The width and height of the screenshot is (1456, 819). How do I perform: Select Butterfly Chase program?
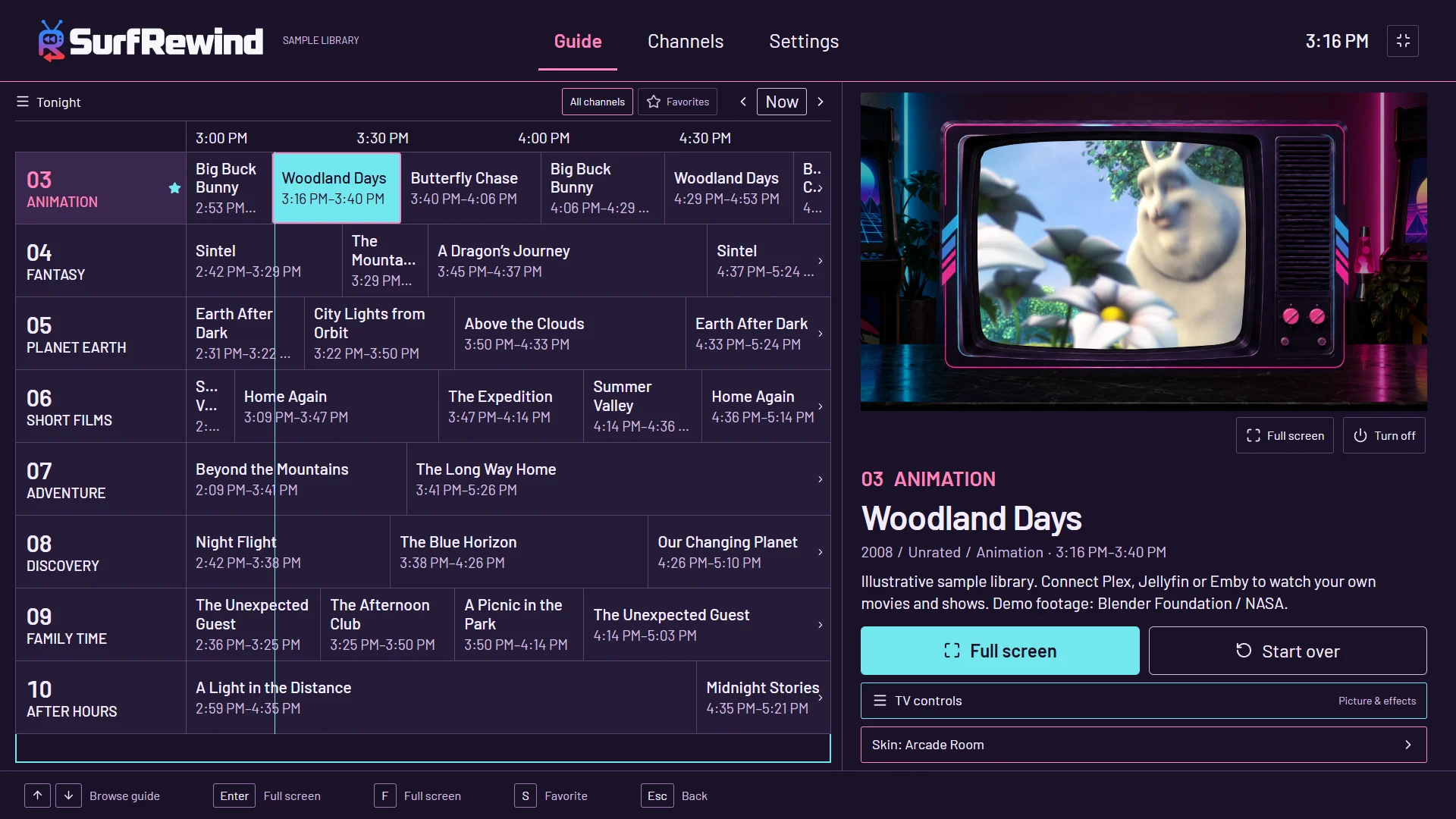tap(471, 188)
